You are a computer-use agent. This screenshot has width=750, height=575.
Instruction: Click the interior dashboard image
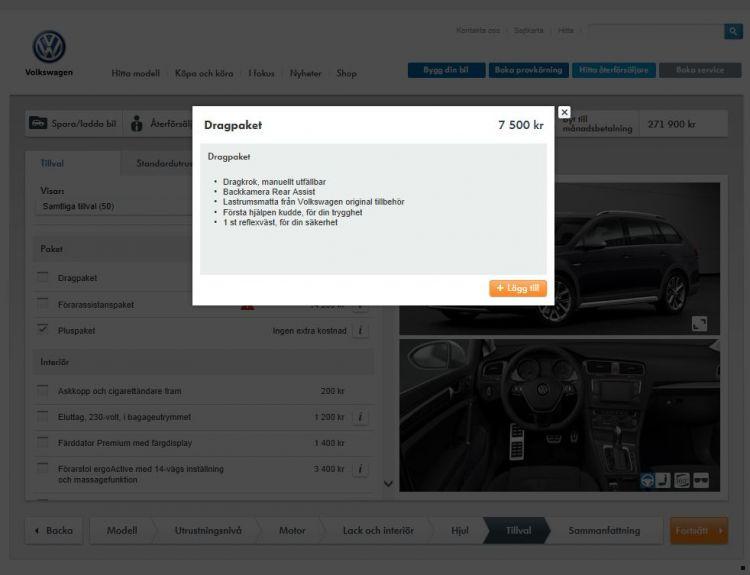point(559,415)
